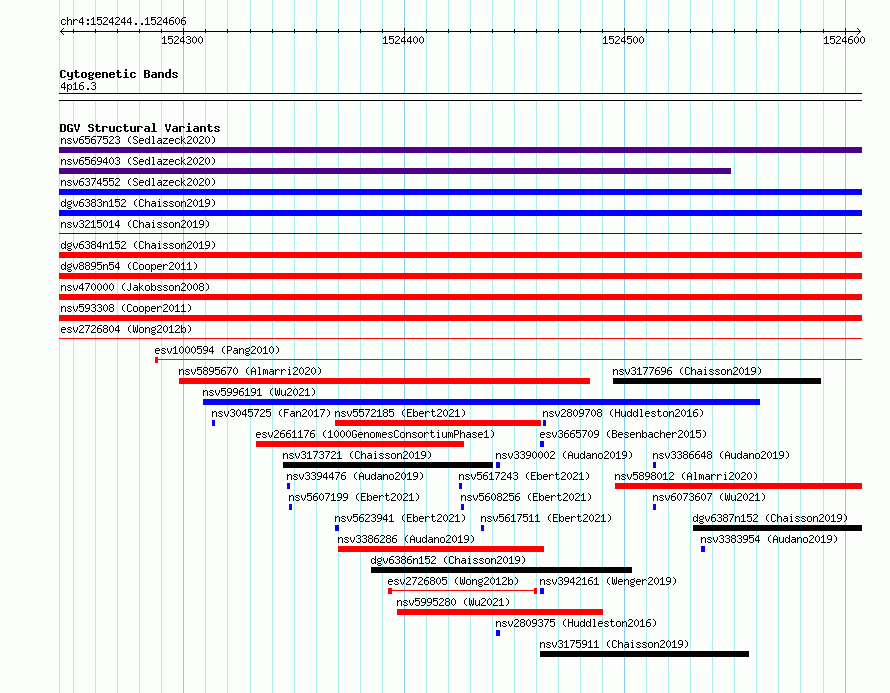
Task: Click the dgv6383n152 (Chaisson2019) label
Action: (x=138, y=203)
